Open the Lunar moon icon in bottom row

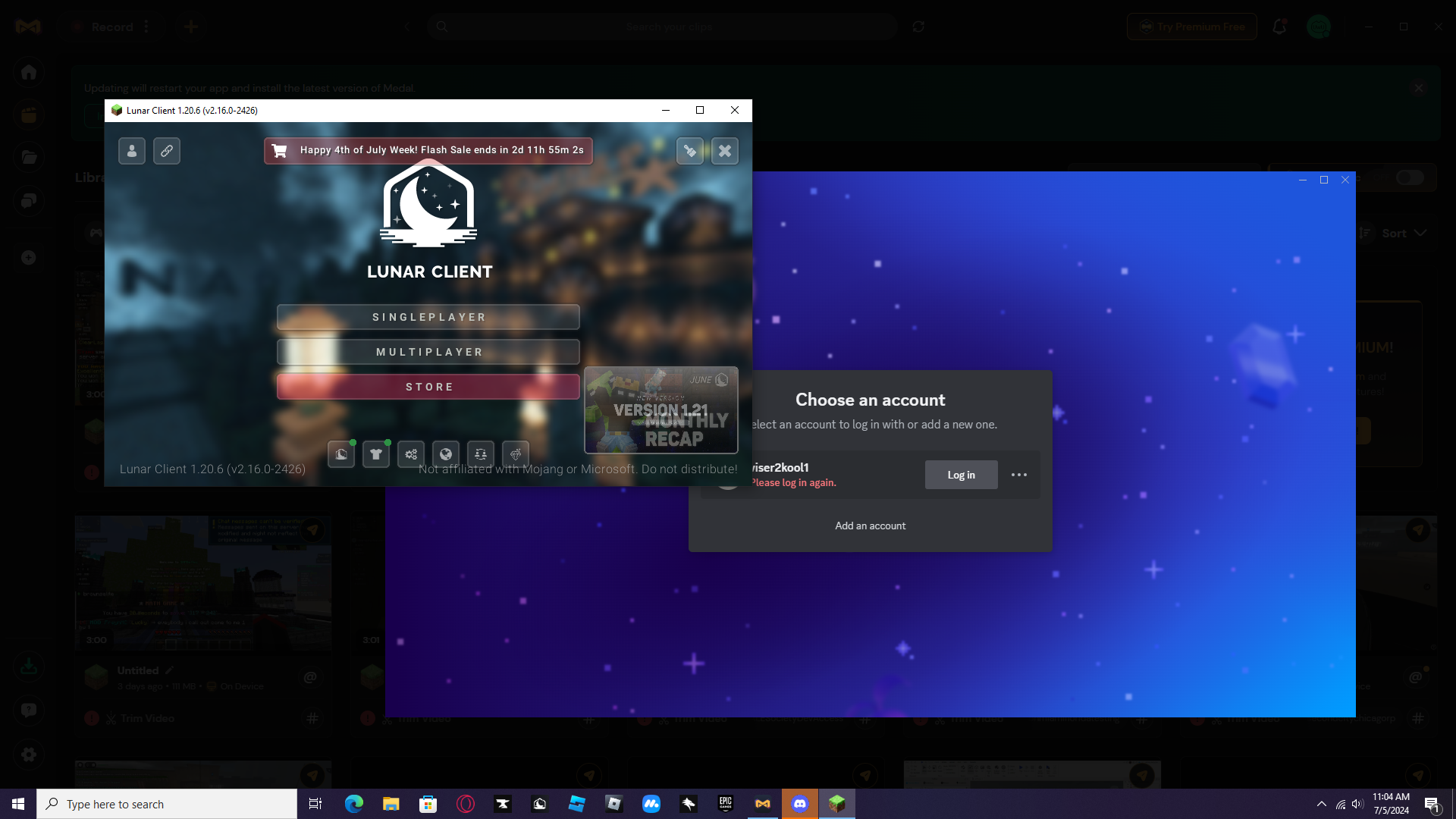[x=341, y=454]
